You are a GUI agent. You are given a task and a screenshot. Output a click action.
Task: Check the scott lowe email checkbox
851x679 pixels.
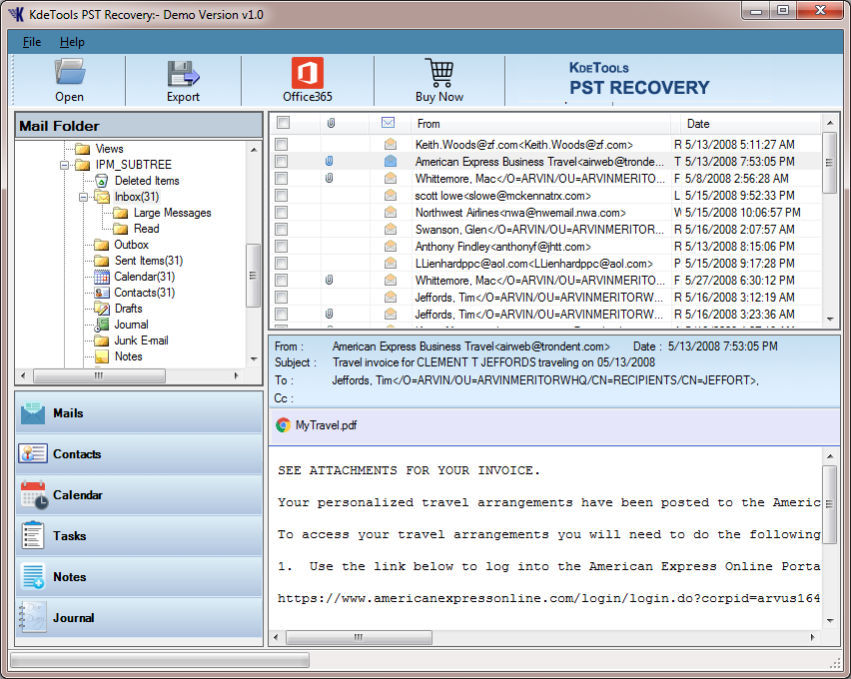(281, 195)
